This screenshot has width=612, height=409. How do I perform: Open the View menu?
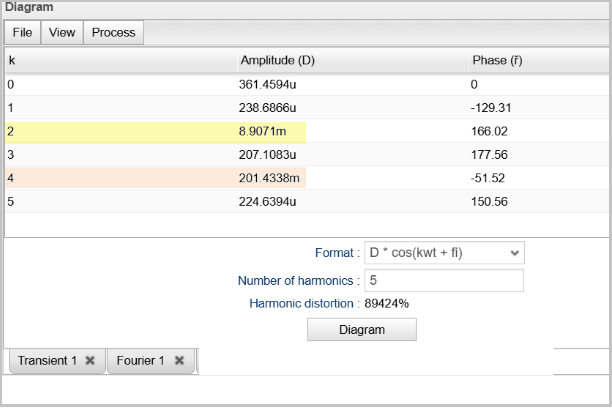(62, 32)
